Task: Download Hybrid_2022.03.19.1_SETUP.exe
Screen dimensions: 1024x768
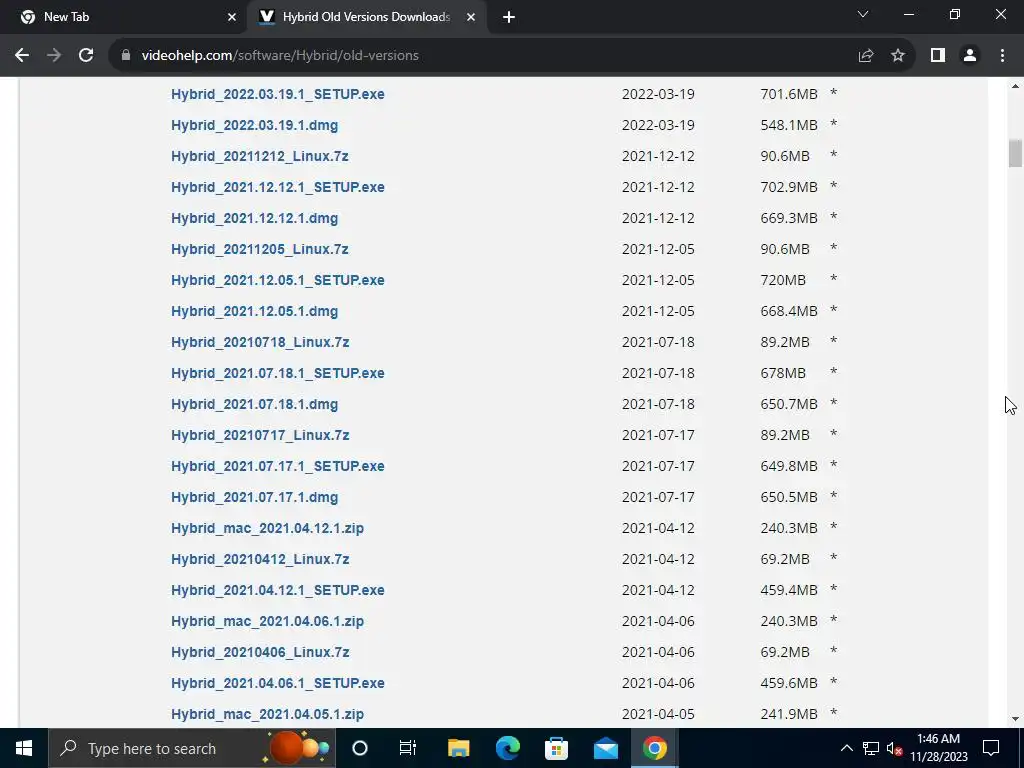Action: tap(278, 94)
